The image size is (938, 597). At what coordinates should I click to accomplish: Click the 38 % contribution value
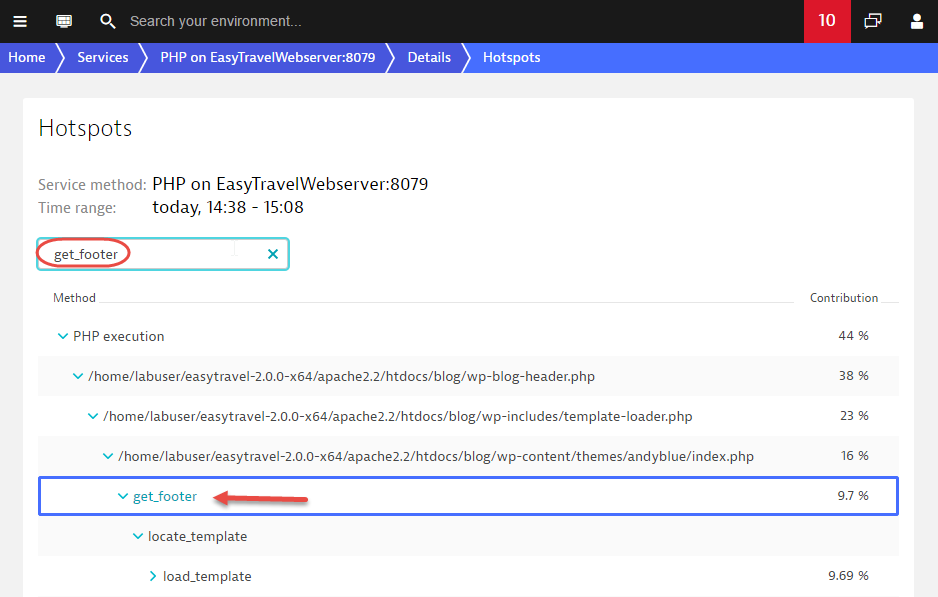pyautogui.click(x=853, y=376)
